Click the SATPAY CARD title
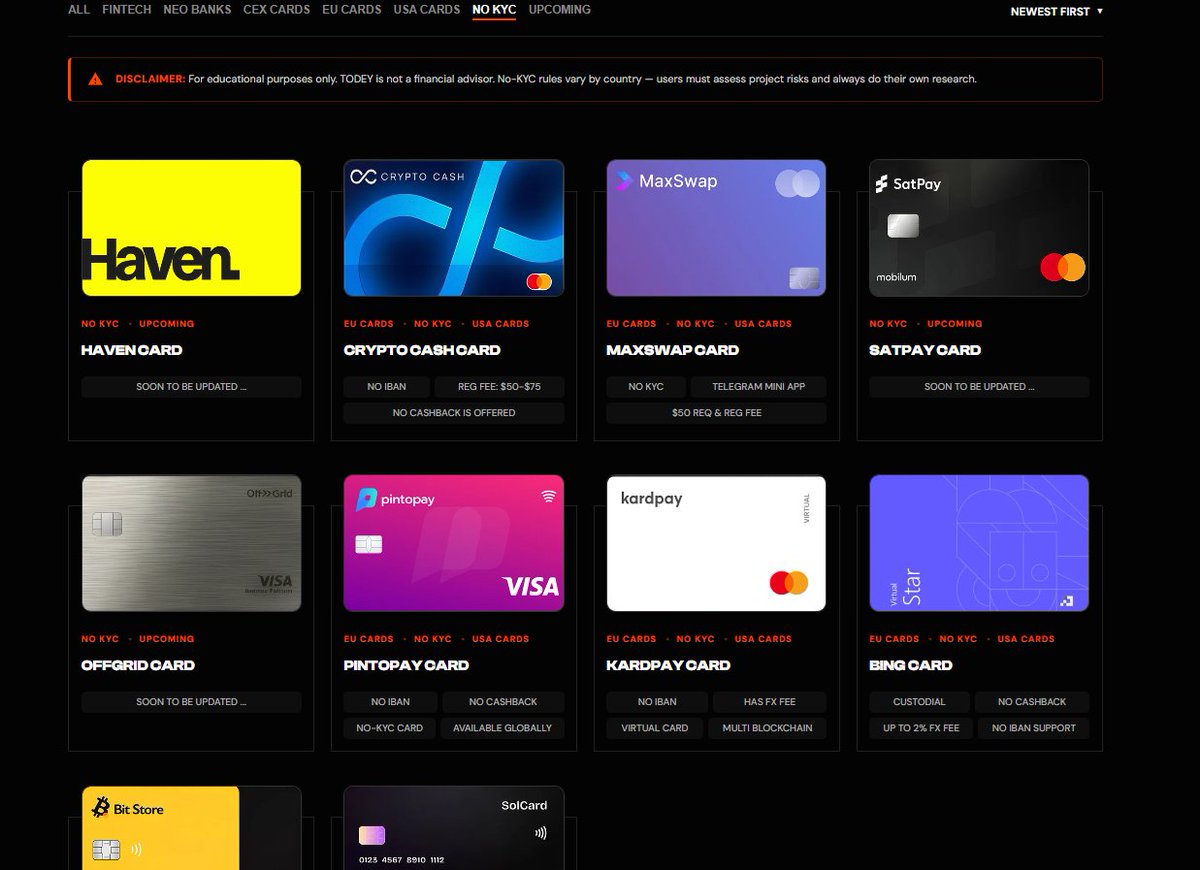Image resolution: width=1200 pixels, height=870 pixels. point(925,350)
